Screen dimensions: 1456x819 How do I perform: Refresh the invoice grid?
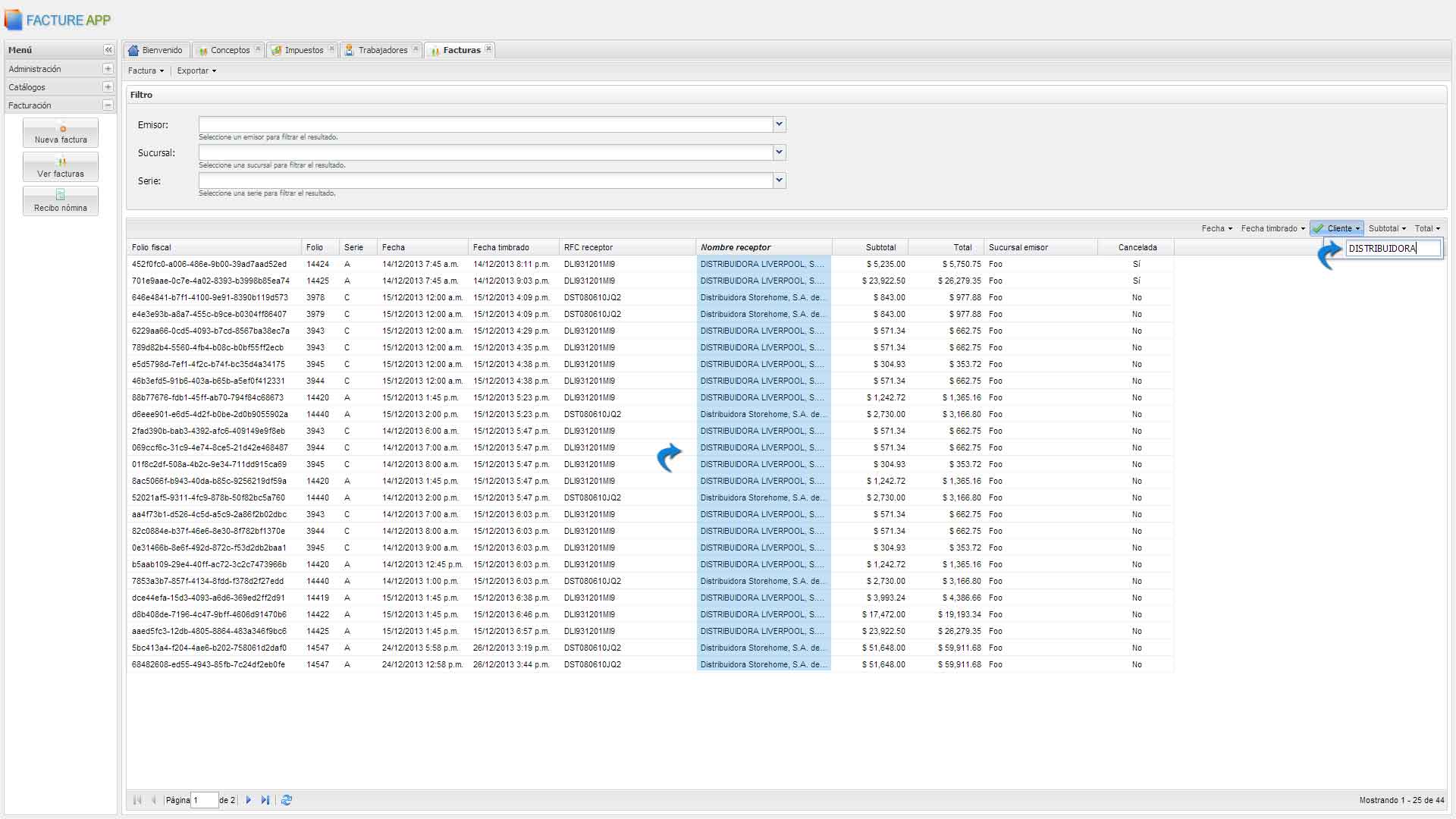pyautogui.click(x=287, y=800)
